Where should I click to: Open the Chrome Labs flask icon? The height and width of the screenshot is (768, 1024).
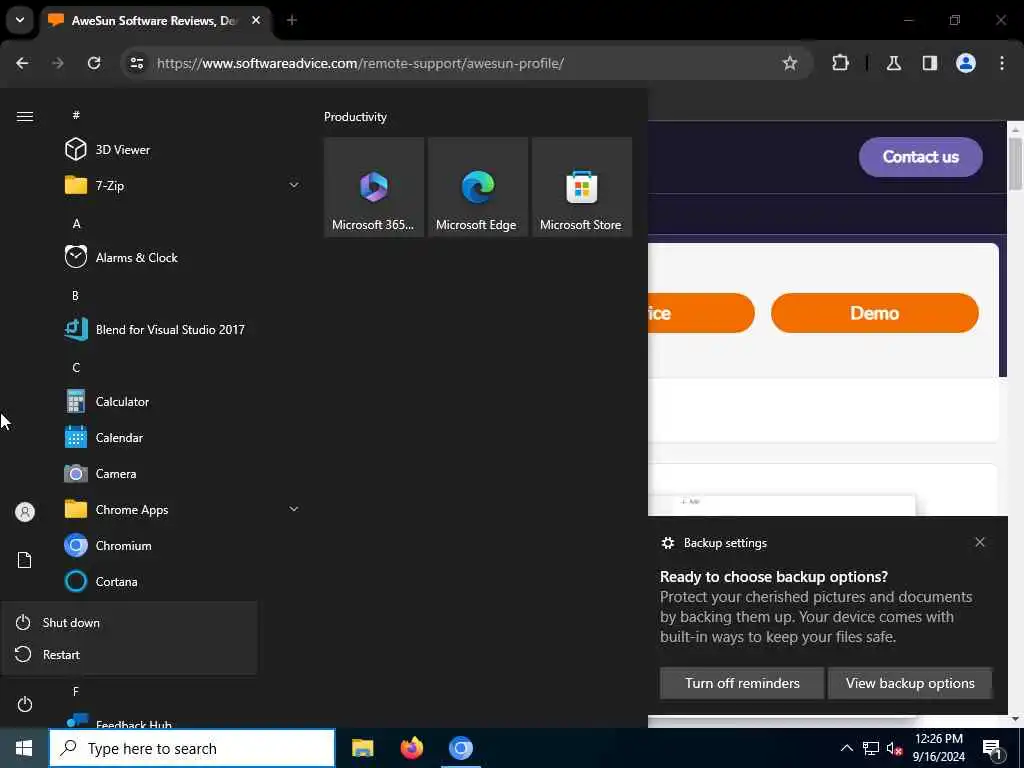click(x=893, y=63)
